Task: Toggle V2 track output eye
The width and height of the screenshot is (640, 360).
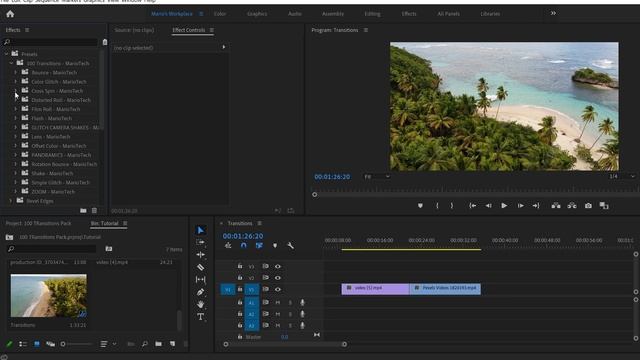Action: click(x=278, y=278)
